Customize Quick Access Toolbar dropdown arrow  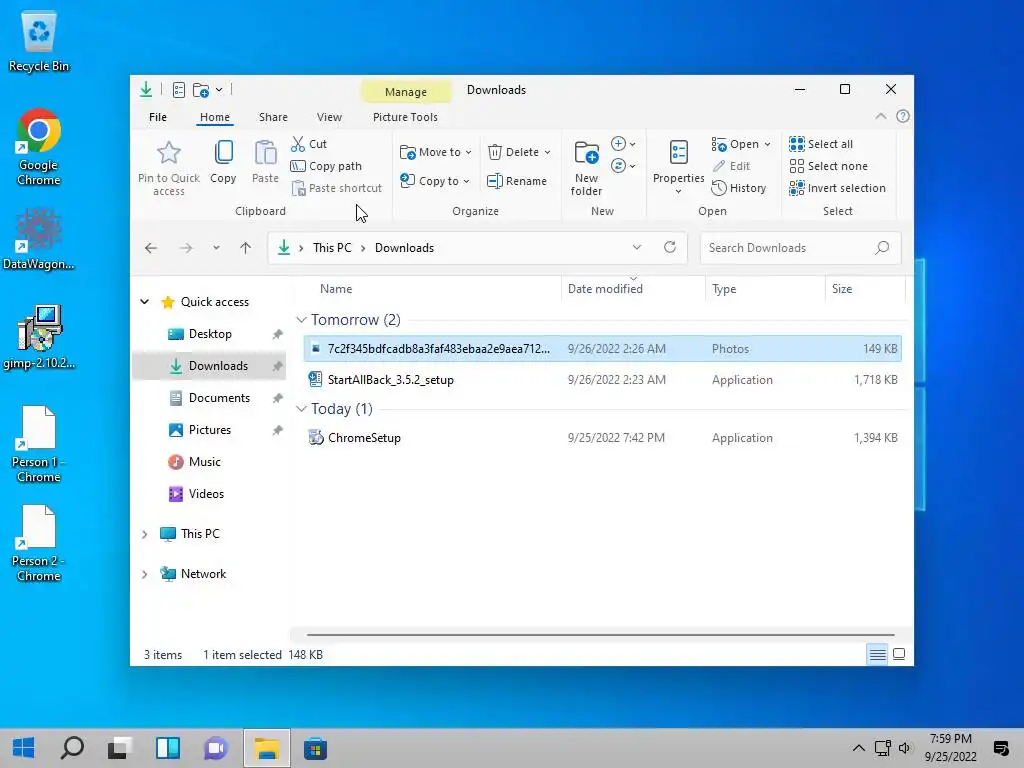tap(219, 89)
